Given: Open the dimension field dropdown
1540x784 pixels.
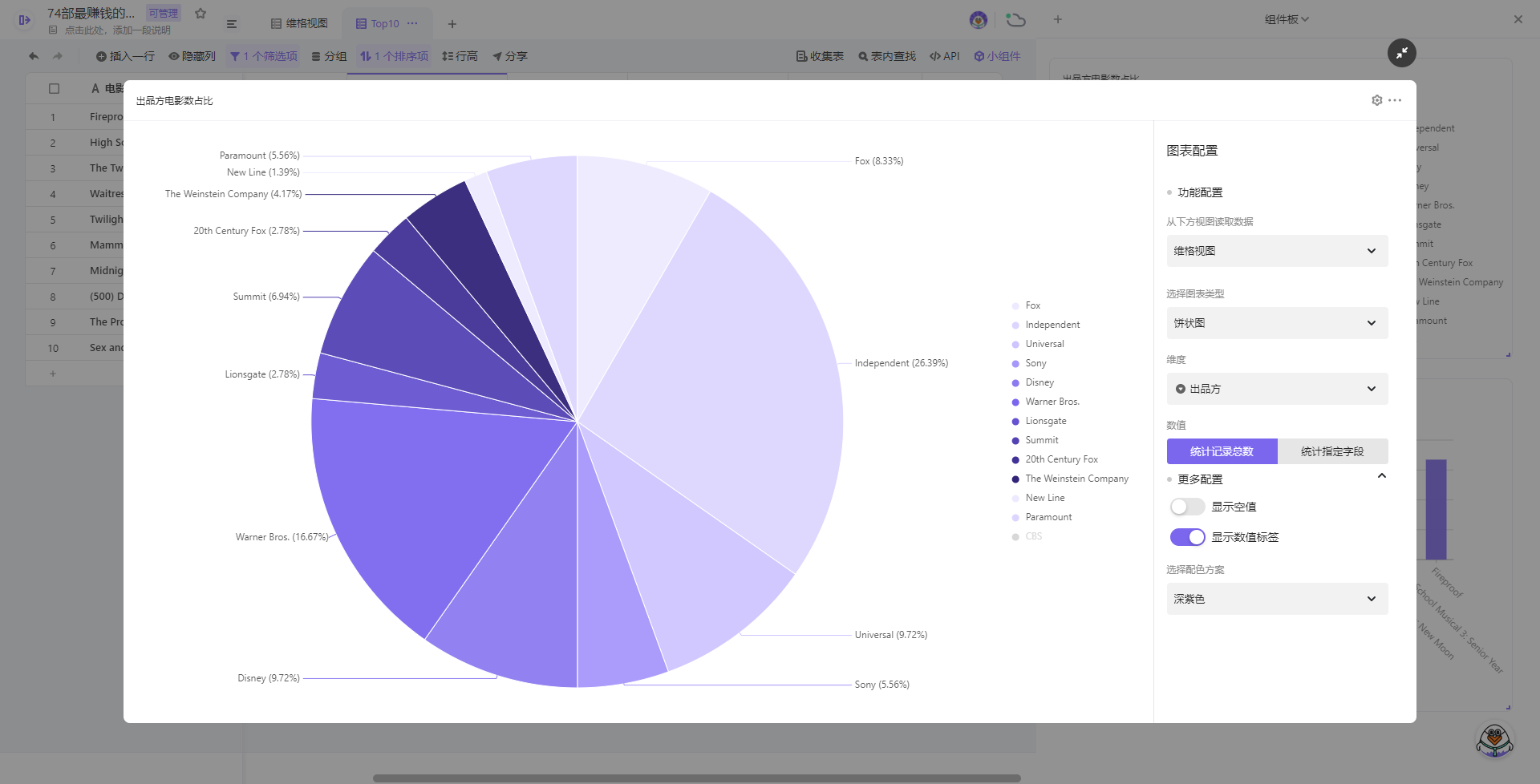Looking at the screenshot, I should click(x=1276, y=389).
